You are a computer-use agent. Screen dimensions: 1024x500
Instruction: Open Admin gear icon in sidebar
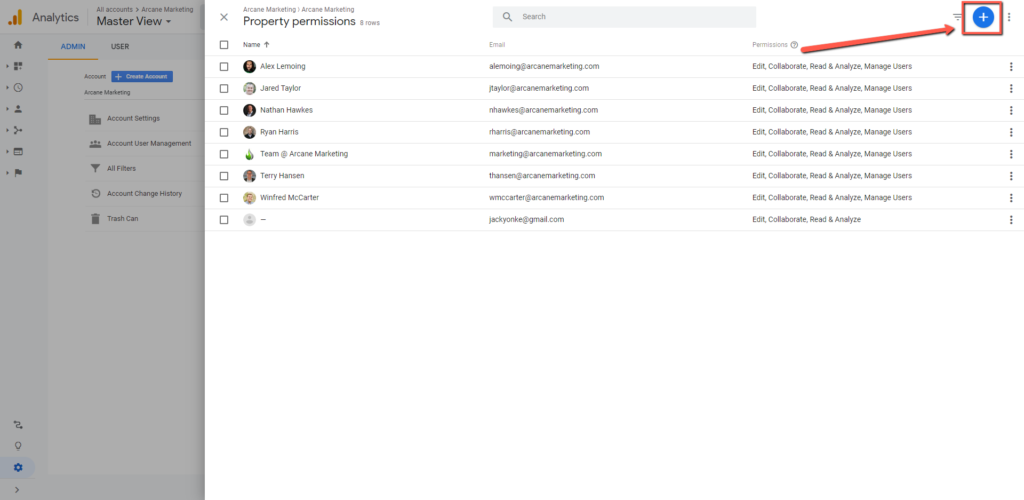click(x=18, y=467)
